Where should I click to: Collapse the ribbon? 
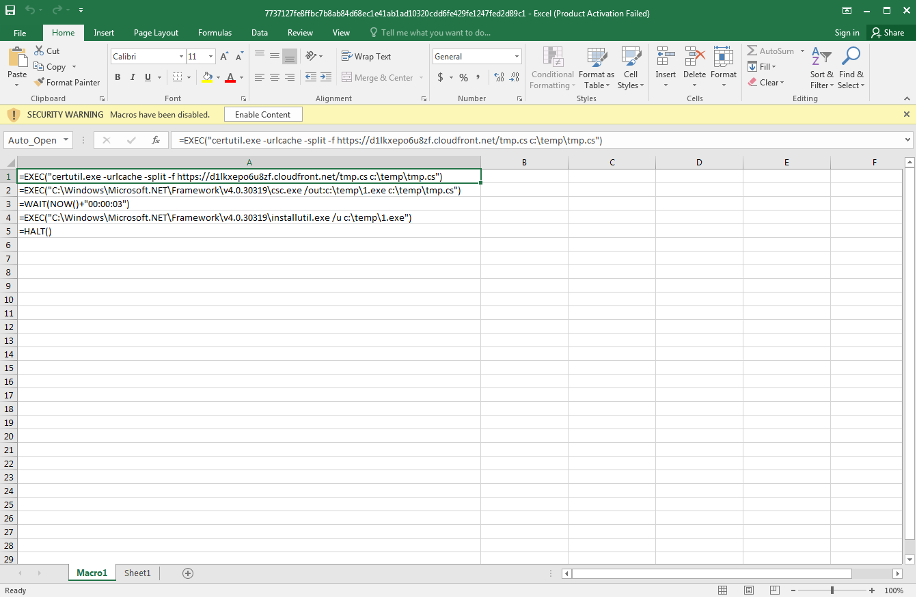tap(907, 99)
